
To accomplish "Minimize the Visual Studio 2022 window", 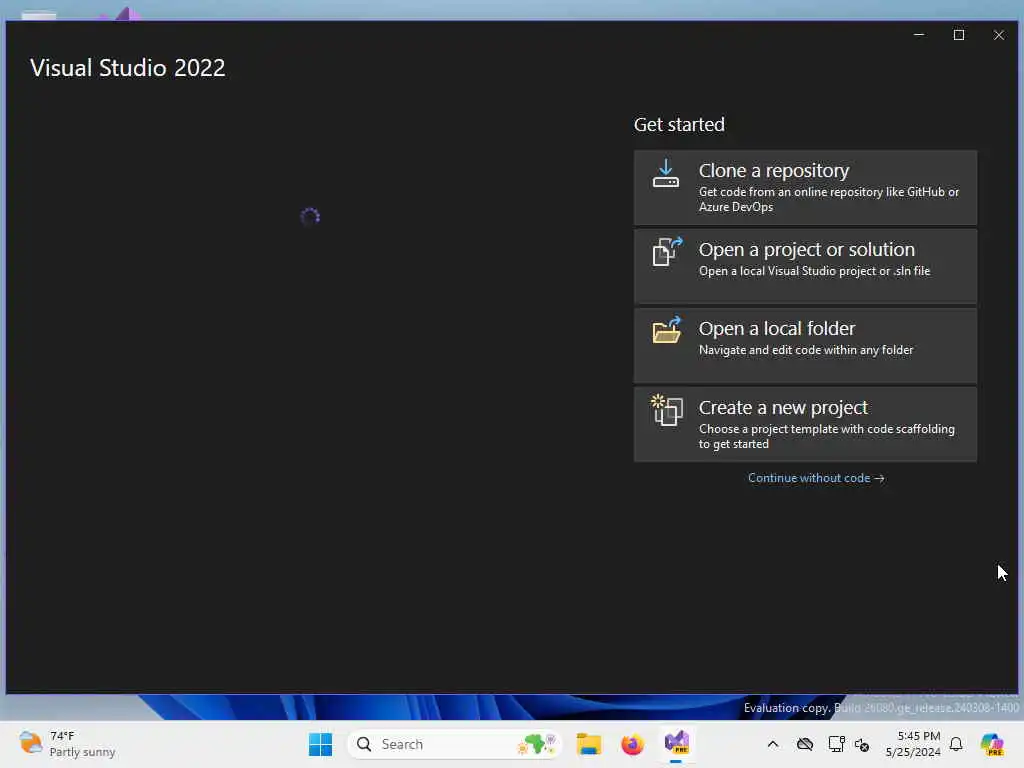I will point(919,35).
